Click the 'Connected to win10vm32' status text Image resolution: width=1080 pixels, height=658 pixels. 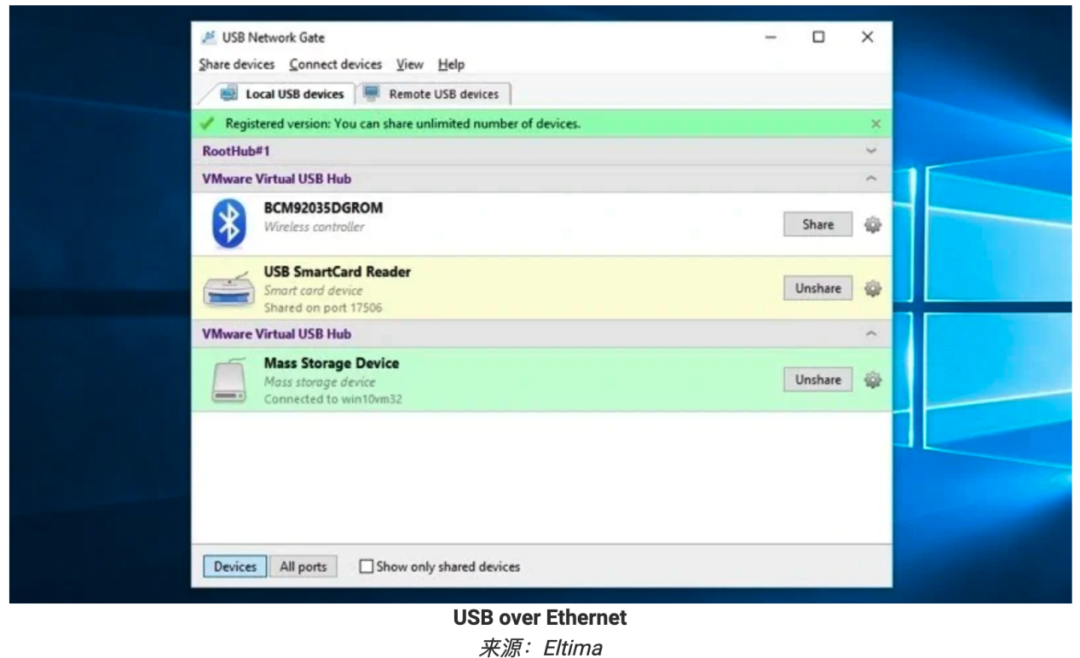tap(333, 399)
